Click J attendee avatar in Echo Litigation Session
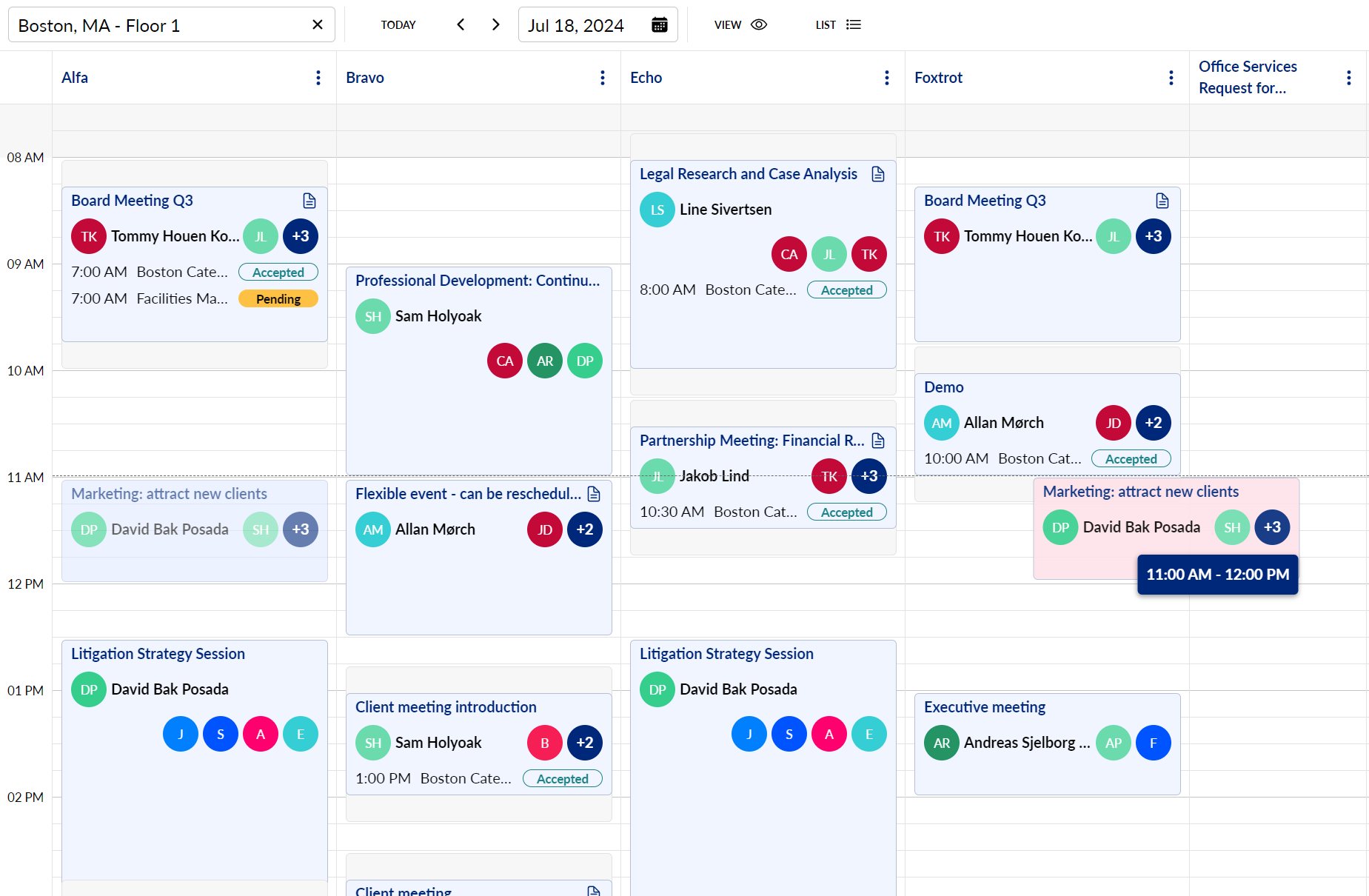Viewport: 1369px width, 896px height. pyautogui.click(x=749, y=734)
